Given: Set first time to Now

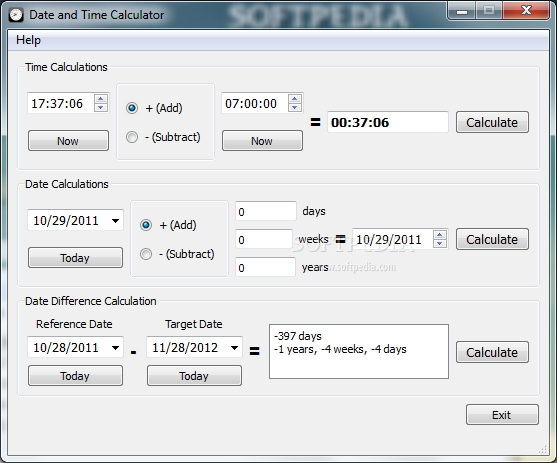Looking at the screenshot, I should click(x=68, y=141).
